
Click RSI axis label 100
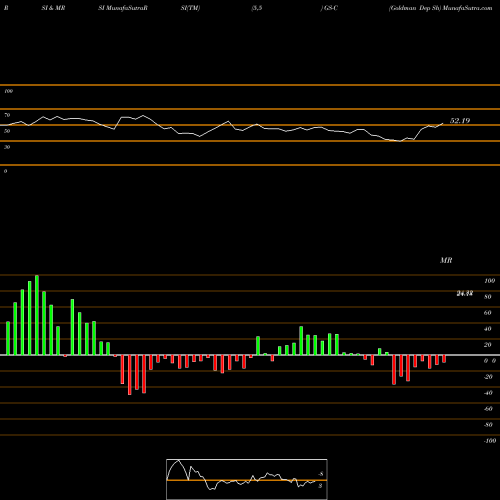click(x=8, y=91)
